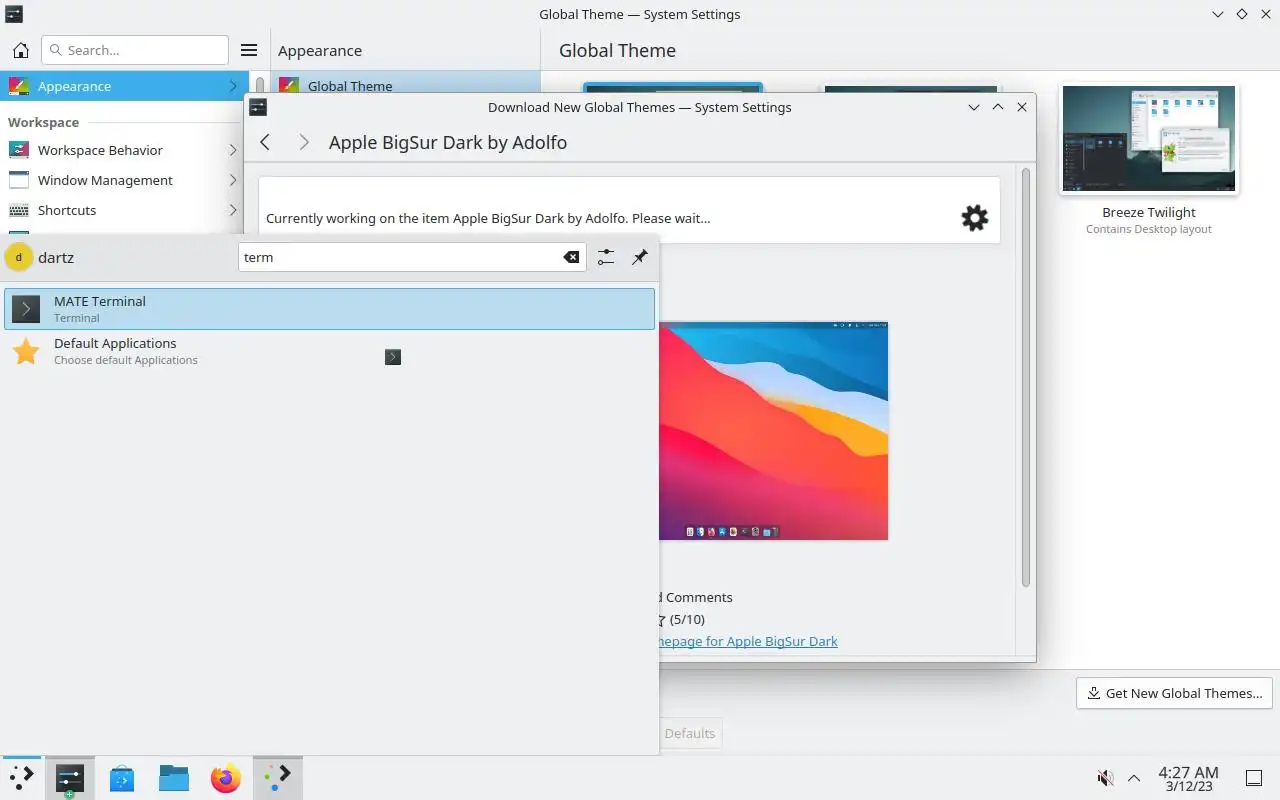Screen dimensions: 1280x800
Task: Pin the application launcher open
Action: (640, 257)
